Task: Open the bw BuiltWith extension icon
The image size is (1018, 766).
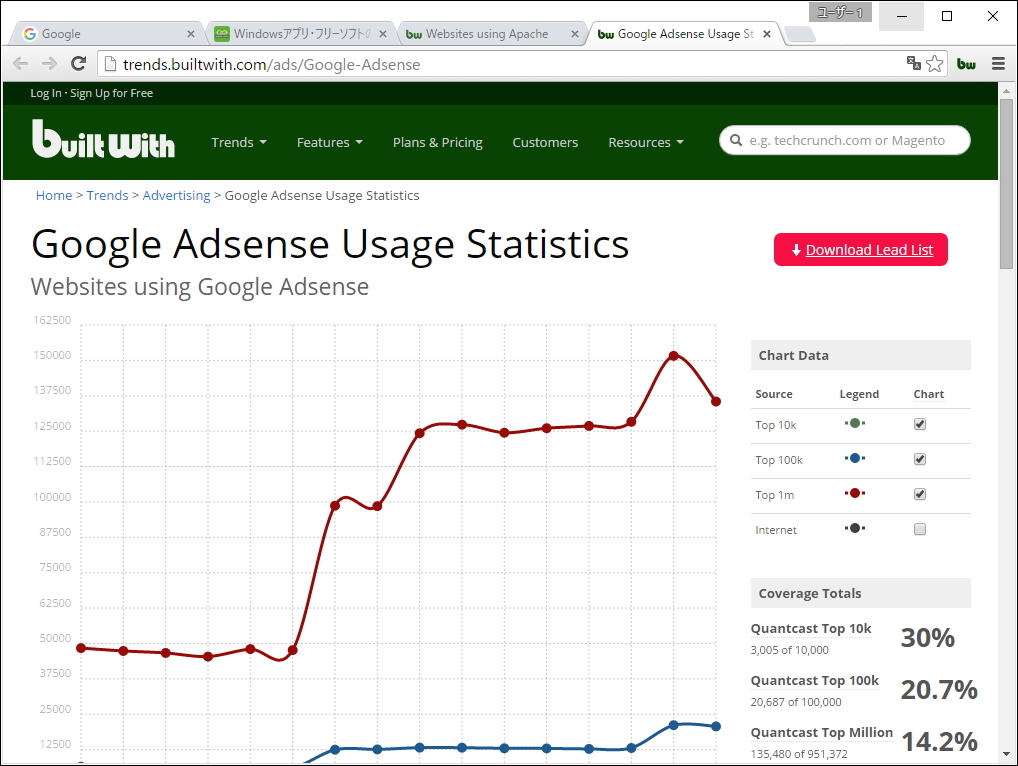Action: [966, 63]
